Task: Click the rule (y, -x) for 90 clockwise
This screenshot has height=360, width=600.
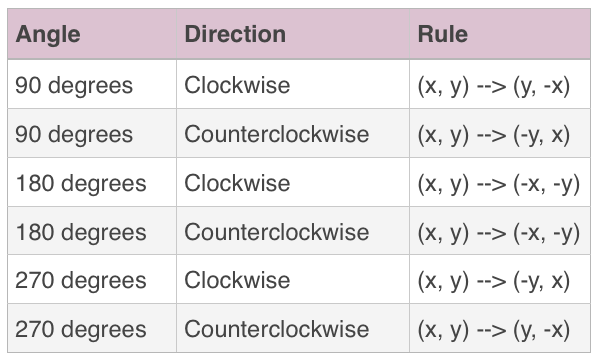Action: pyautogui.click(x=494, y=86)
